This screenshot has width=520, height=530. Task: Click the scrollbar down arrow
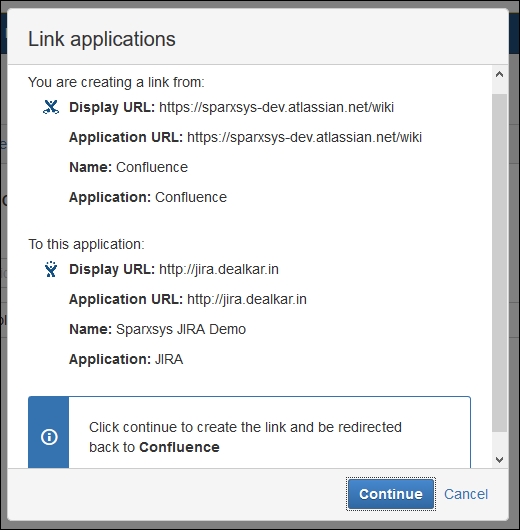(499, 459)
